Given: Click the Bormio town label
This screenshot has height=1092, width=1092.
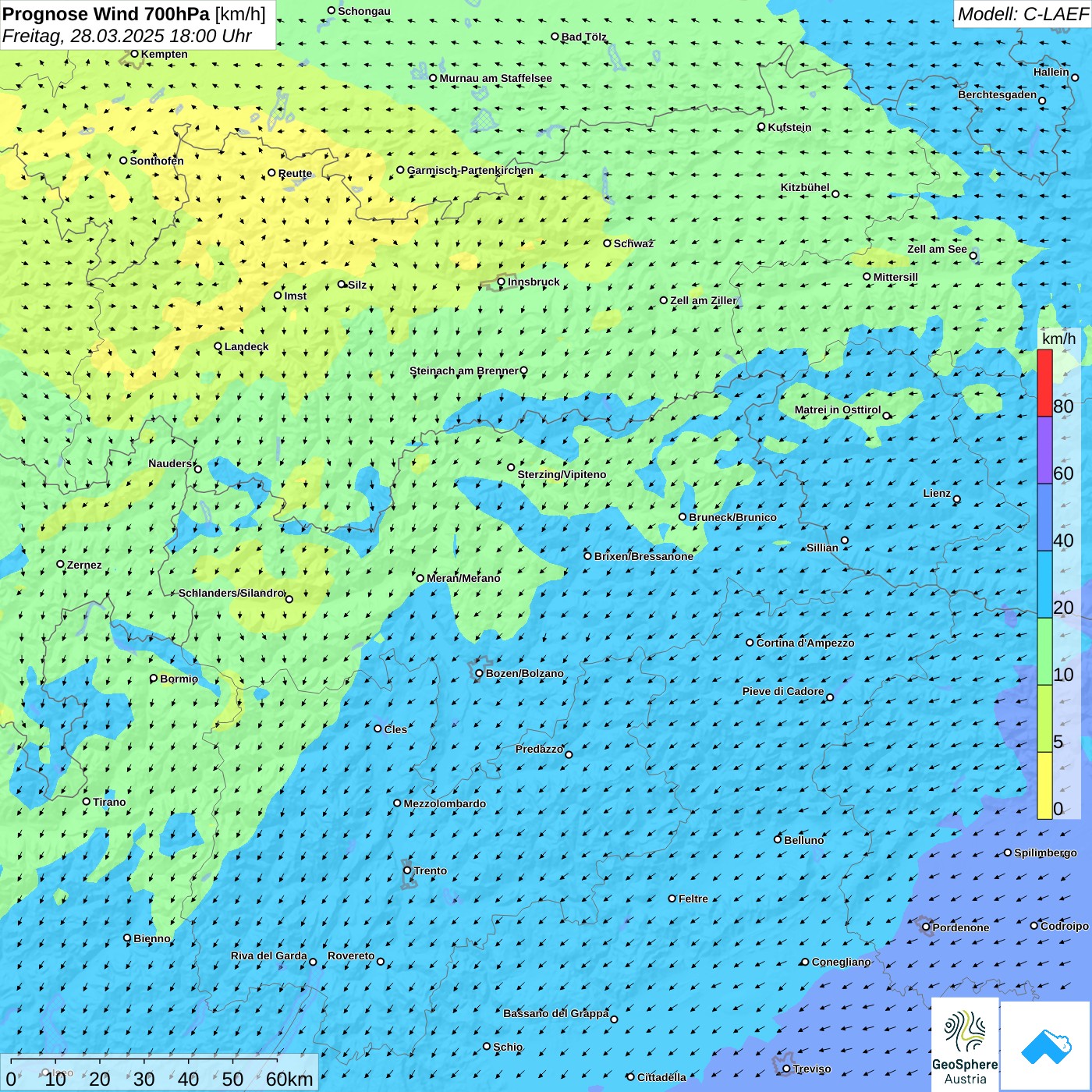Looking at the screenshot, I should pos(179,679).
